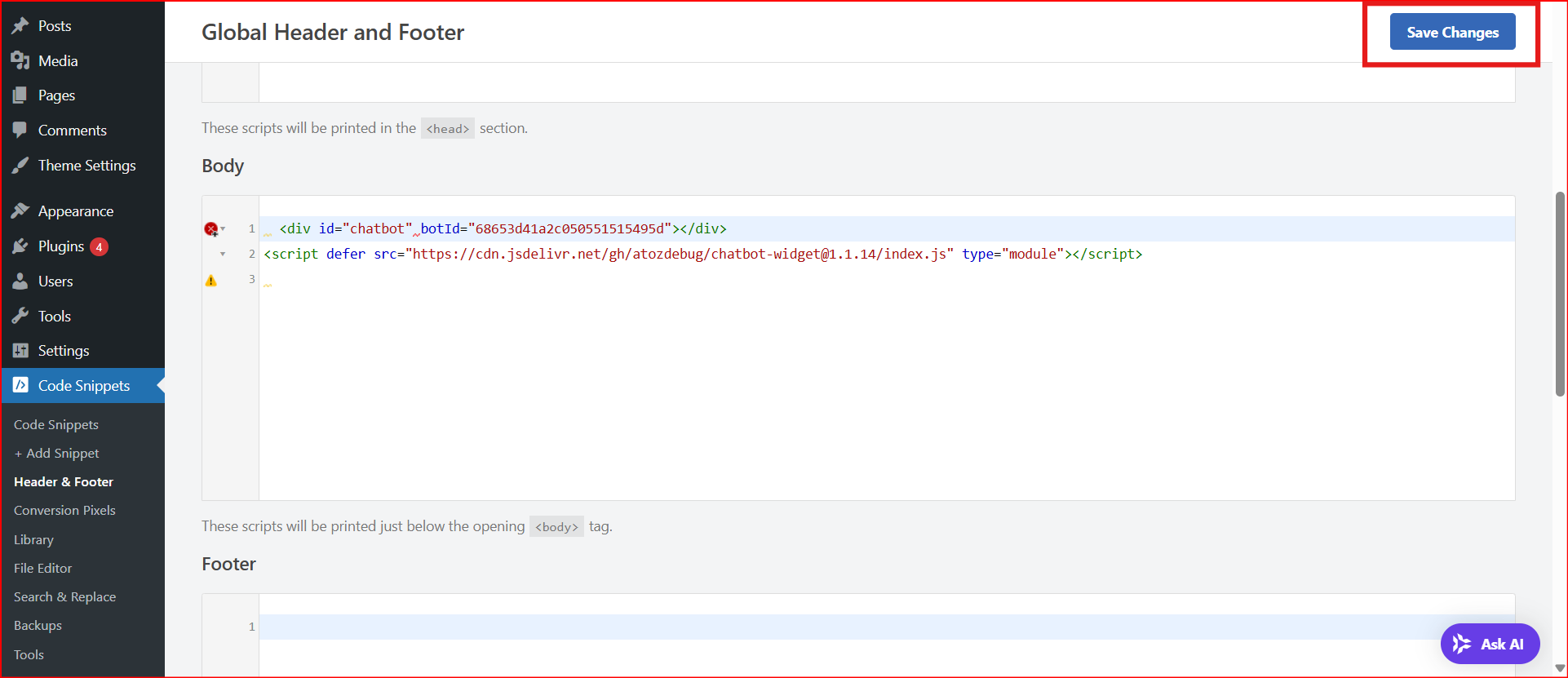The height and width of the screenshot is (678, 1568).
Task: Go to Code Snippets submenu link
Action: [56, 425]
